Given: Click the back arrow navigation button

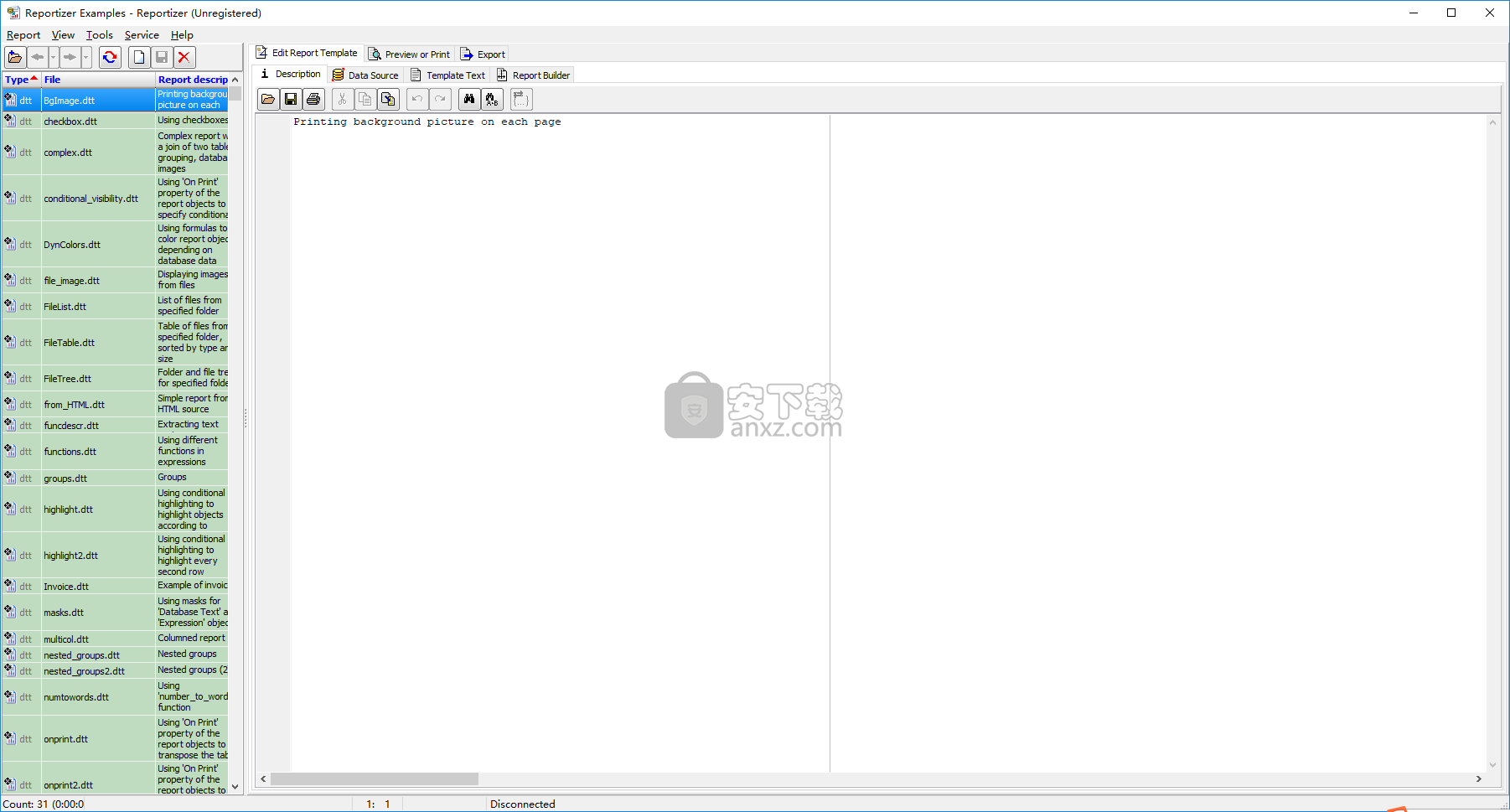Looking at the screenshot, I should coord(37,57).
